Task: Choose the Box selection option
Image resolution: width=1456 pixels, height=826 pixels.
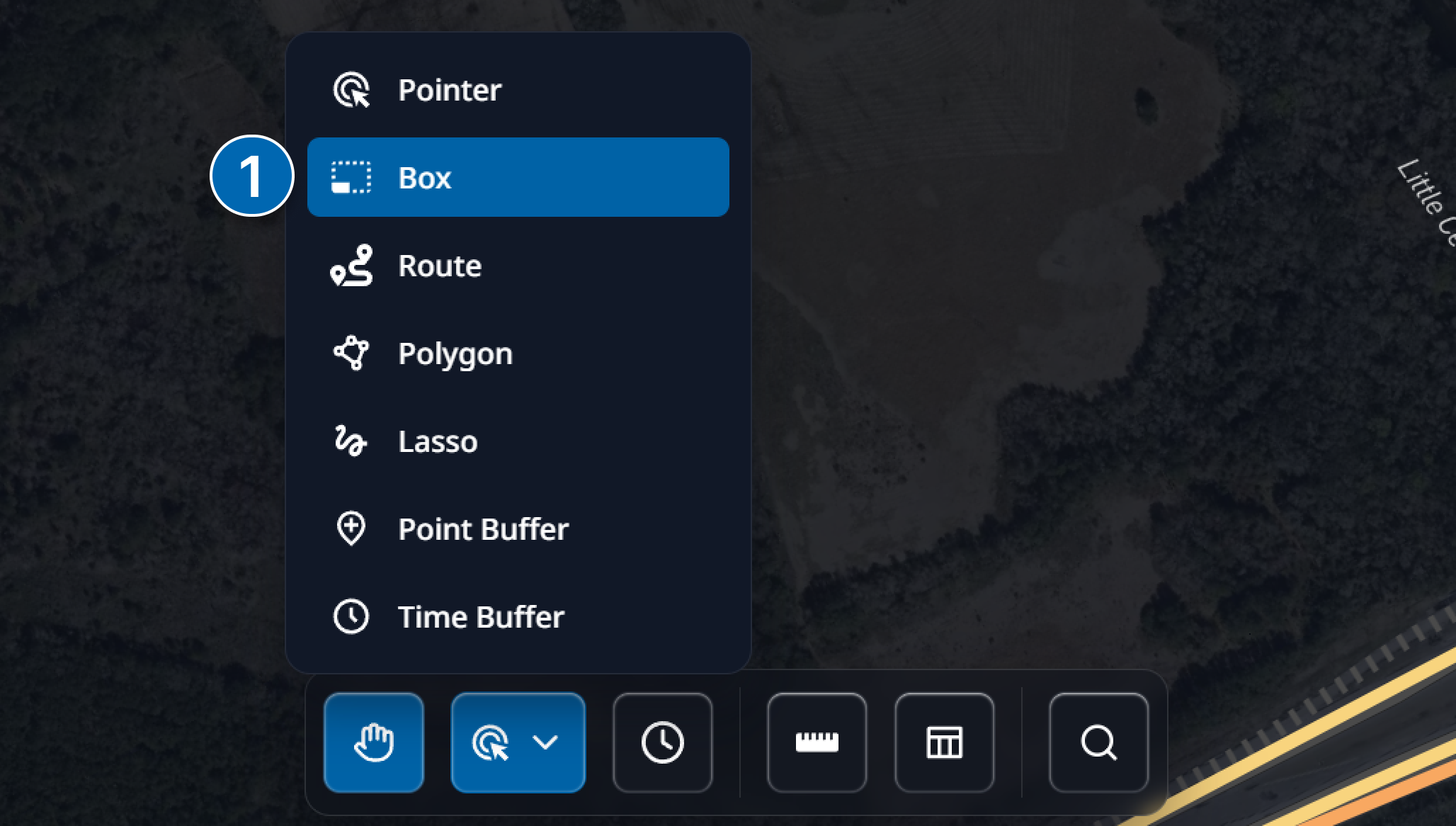Action: point(518,177)
